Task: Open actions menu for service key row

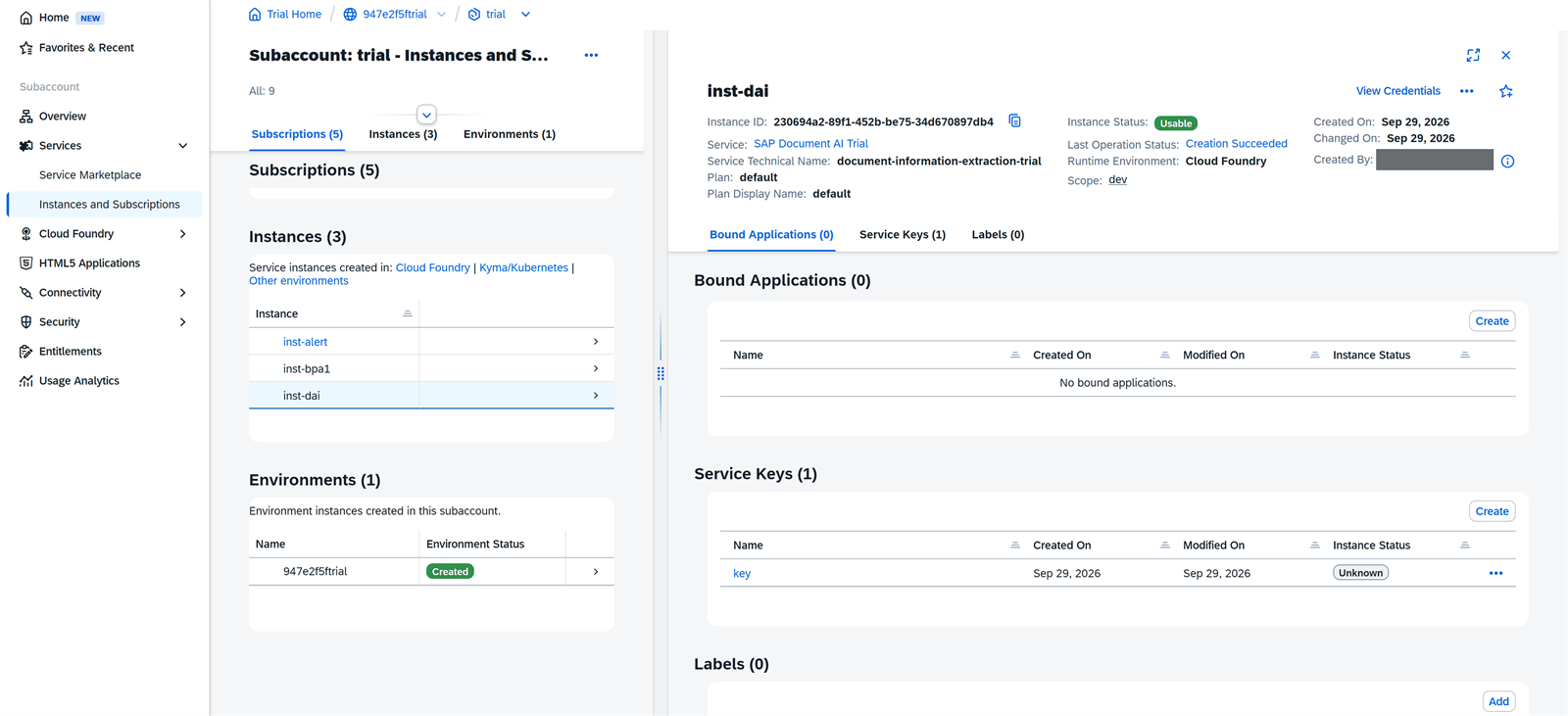Action: coord(1495,573)
